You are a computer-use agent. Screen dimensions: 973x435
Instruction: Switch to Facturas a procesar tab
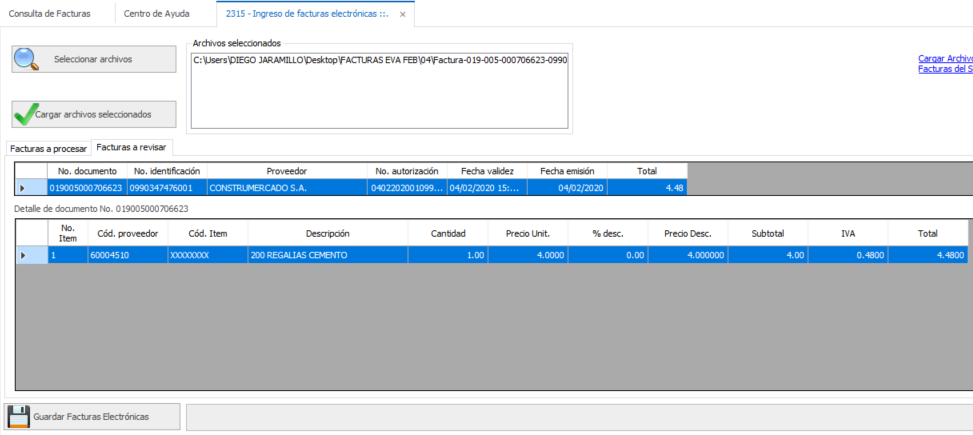pos(48,148)
